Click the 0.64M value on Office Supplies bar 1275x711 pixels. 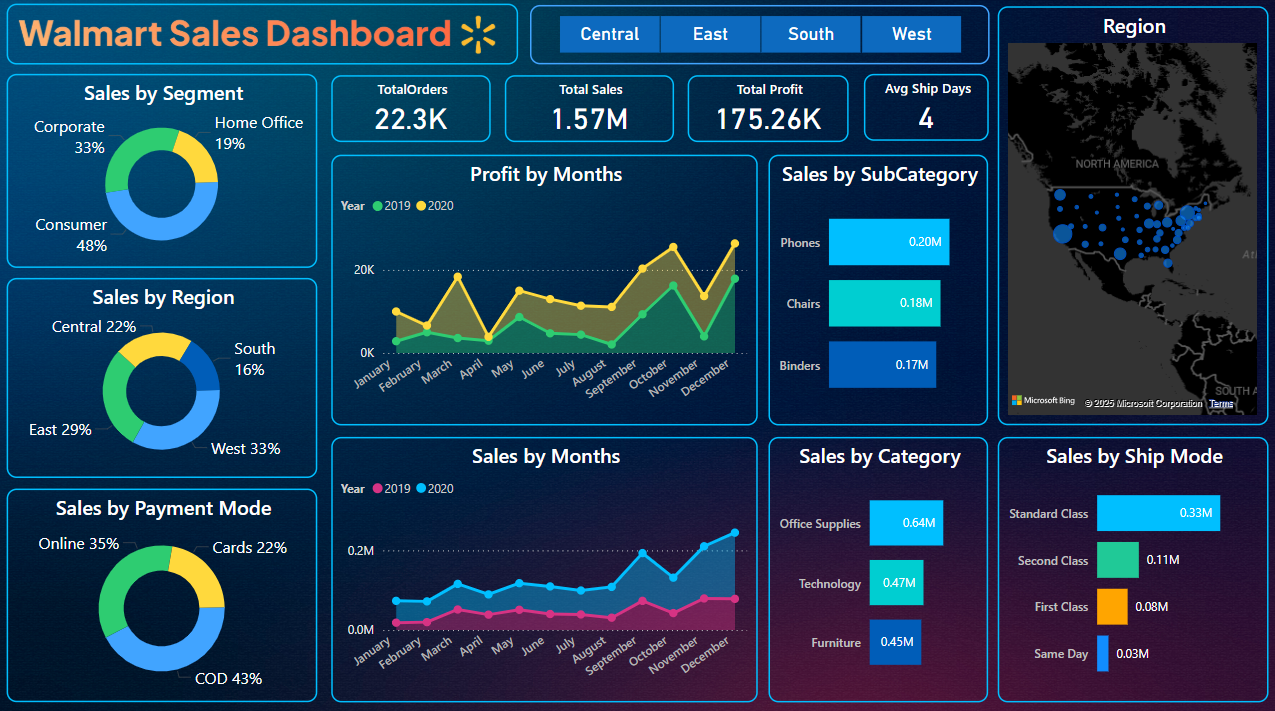point(918,523)
